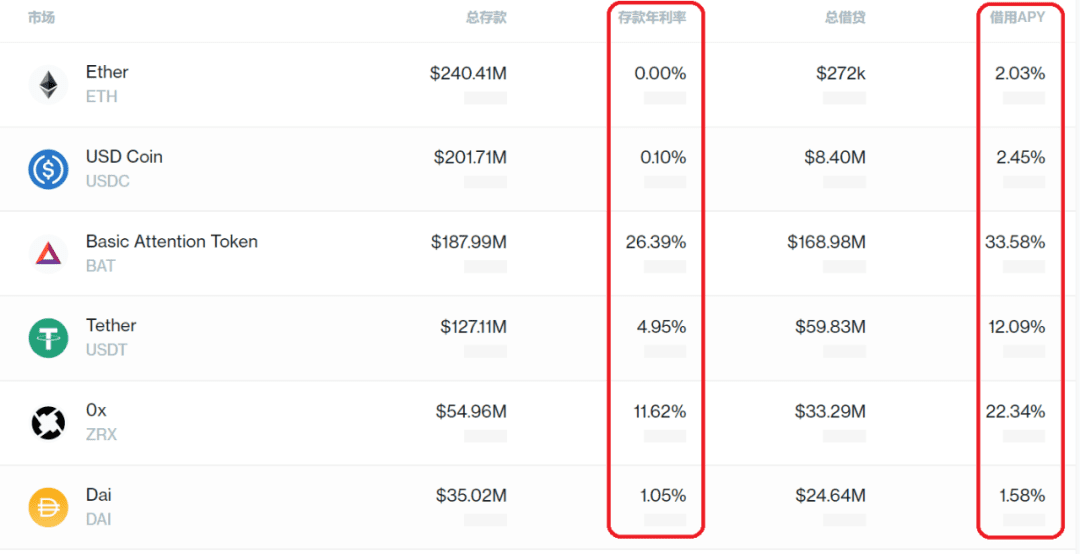Image resolution: width=1080 pixels, height=554 pixels.
Task: Sort by 存款年利率 column header
Action: tap(652, 18)
